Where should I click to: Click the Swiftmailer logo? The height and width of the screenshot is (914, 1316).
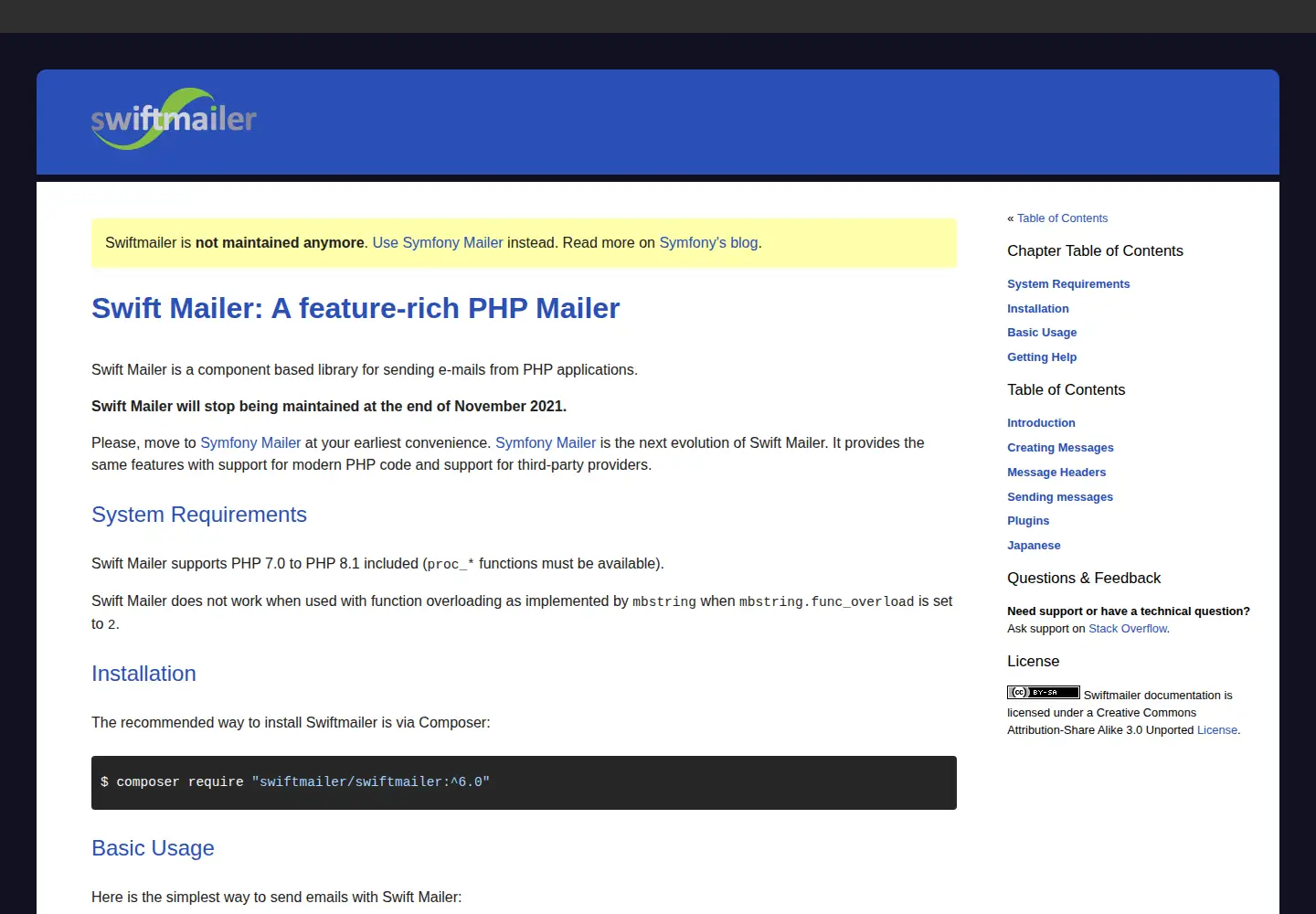174,119
